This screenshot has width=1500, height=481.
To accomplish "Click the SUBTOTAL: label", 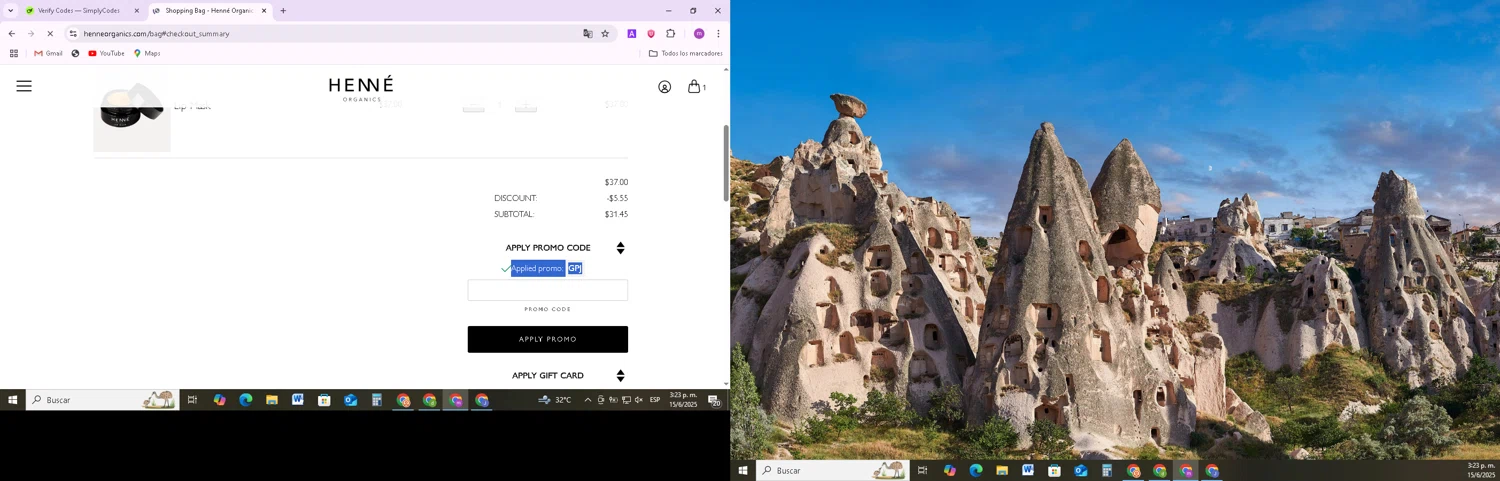I will tap(514, 214).
